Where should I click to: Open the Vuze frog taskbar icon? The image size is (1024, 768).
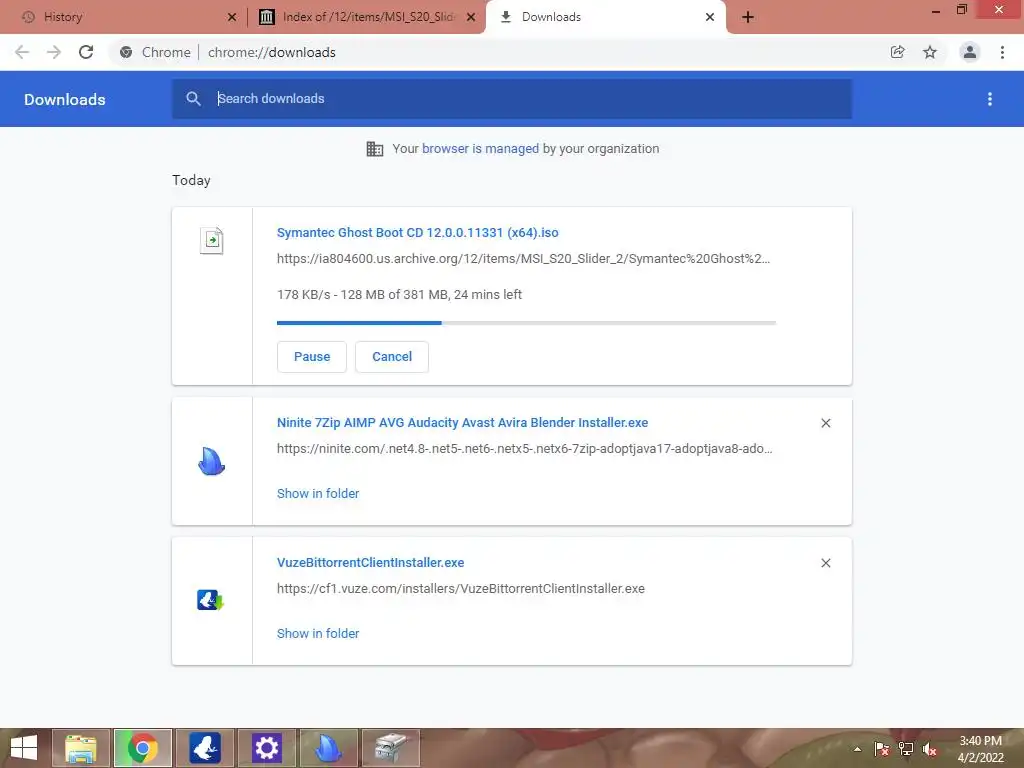tap(204, 748)
